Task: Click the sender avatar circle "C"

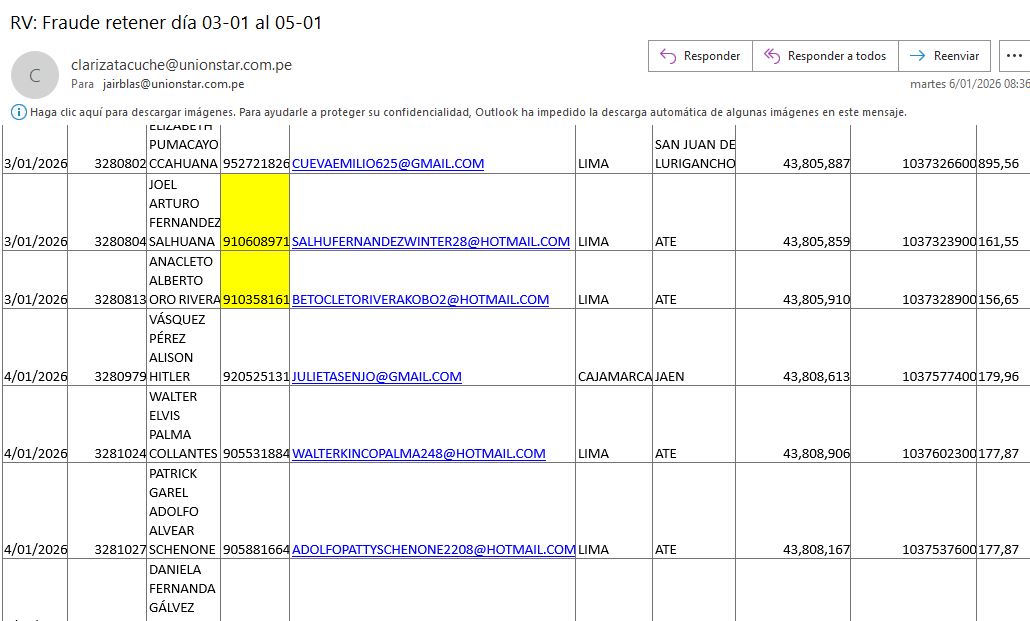Action: point(35,75)
